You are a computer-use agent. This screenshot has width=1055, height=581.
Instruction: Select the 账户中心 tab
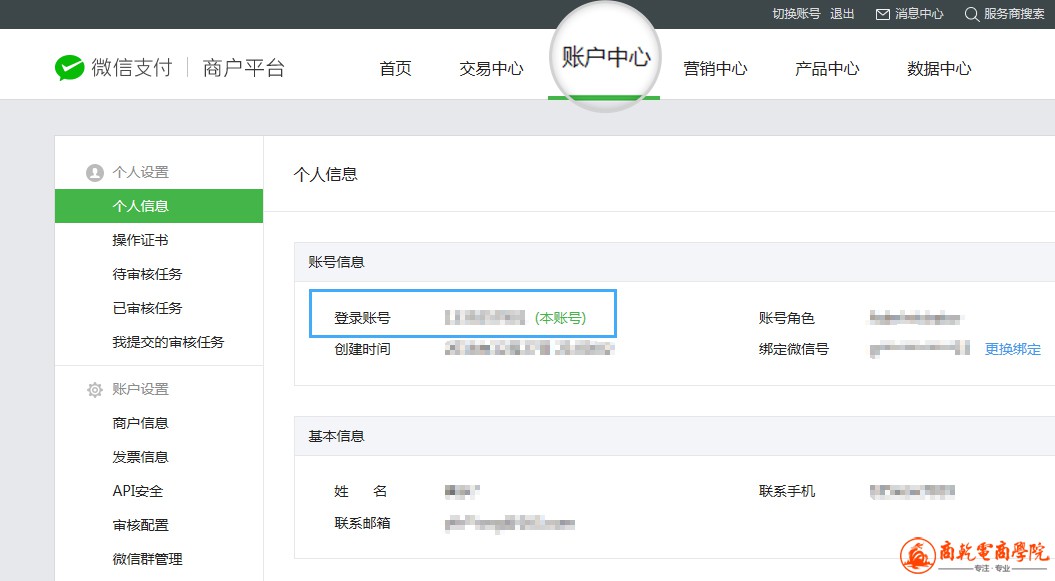[605, 58]
